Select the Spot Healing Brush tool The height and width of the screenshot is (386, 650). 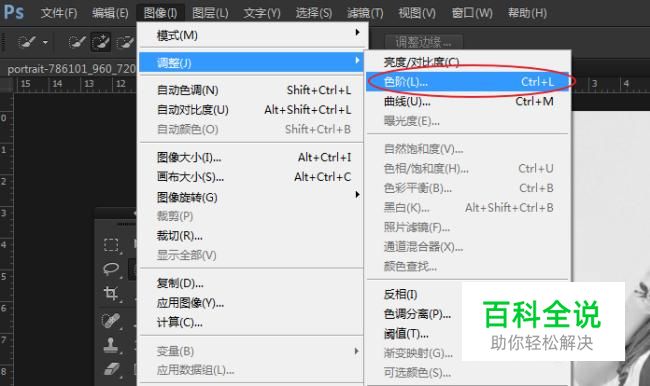tap(111, 320)
